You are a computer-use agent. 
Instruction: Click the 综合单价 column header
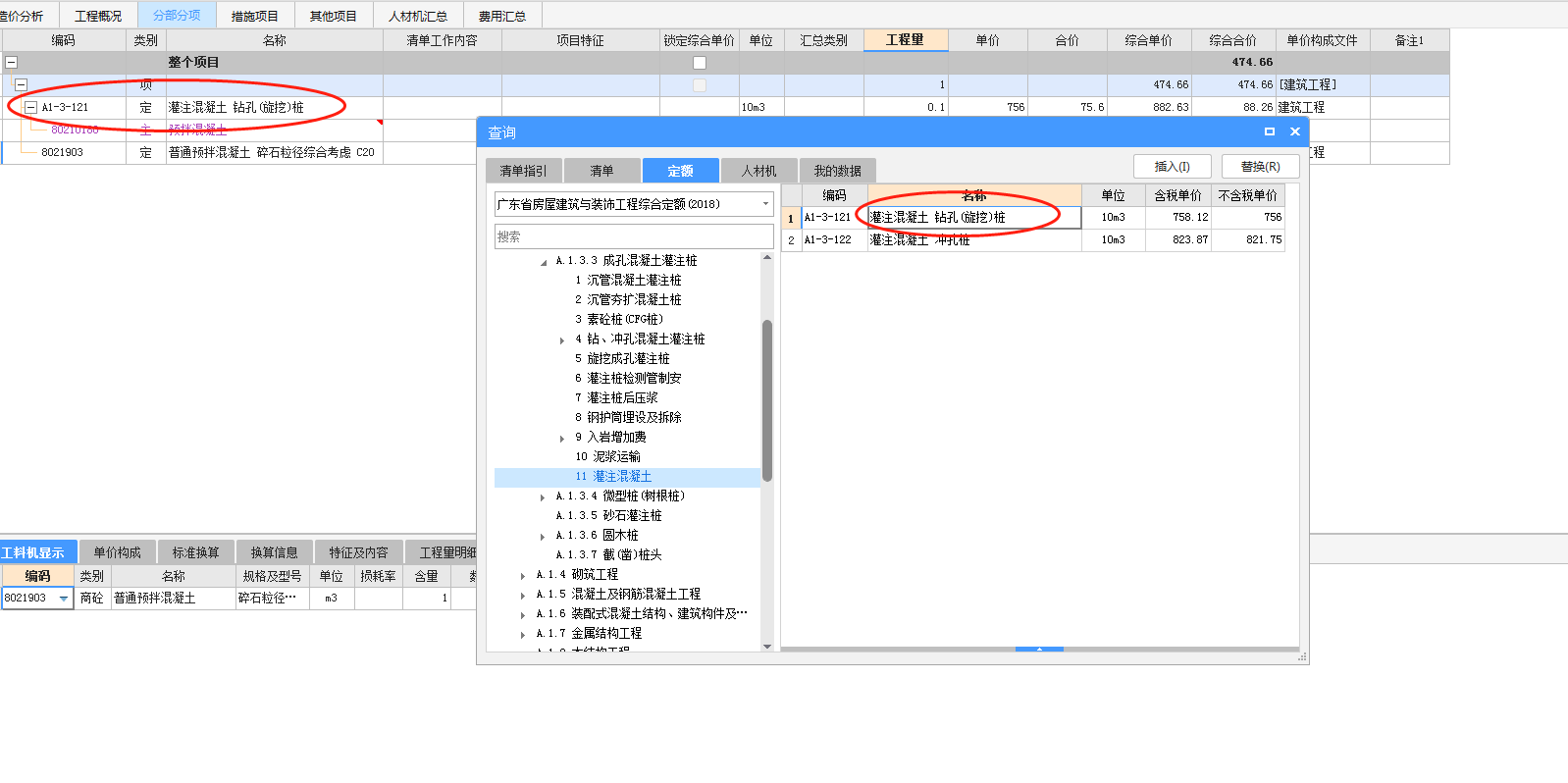(x=1149, y=41)
